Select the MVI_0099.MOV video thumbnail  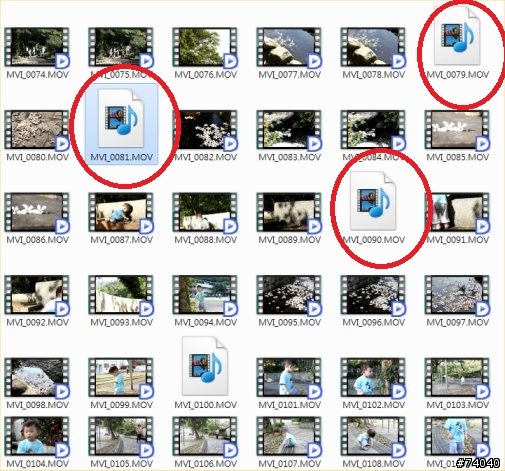(x=121, y=378)
